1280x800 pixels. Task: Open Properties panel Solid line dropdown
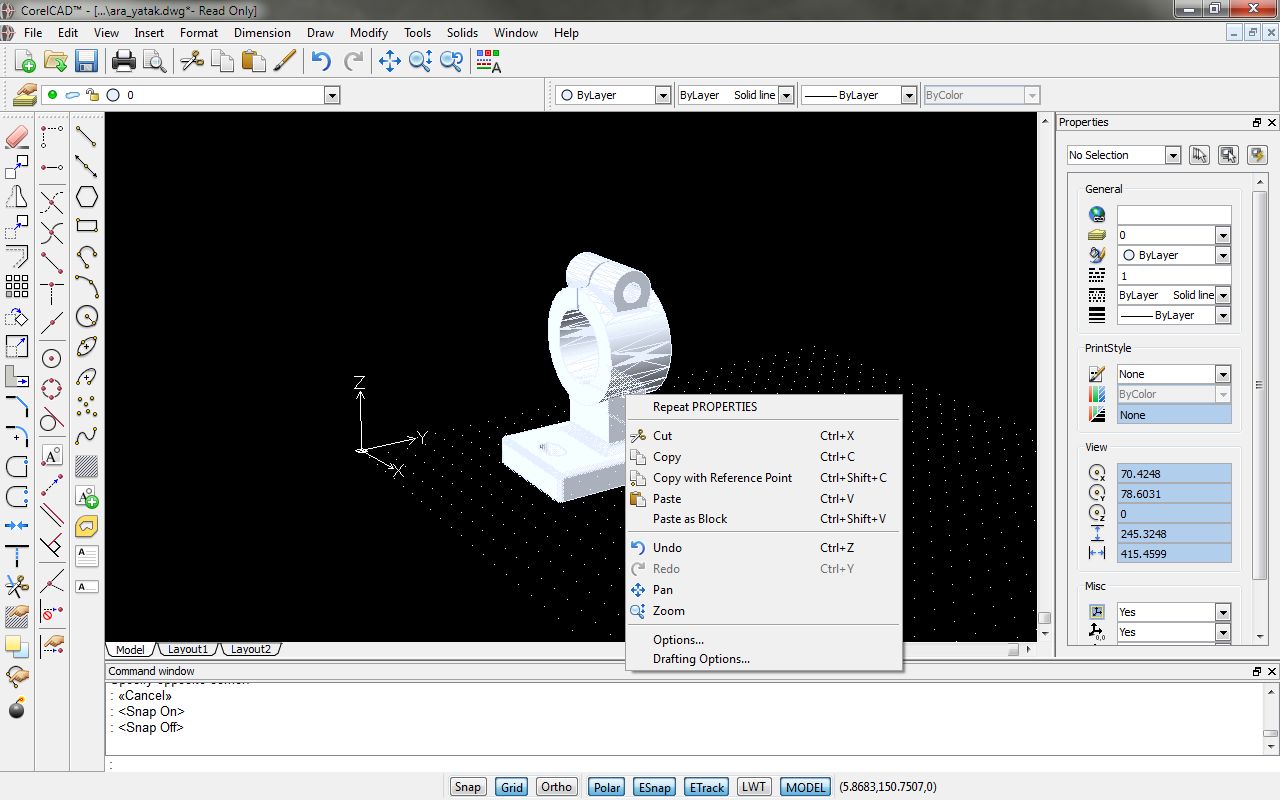click(x=1222, y=295)
